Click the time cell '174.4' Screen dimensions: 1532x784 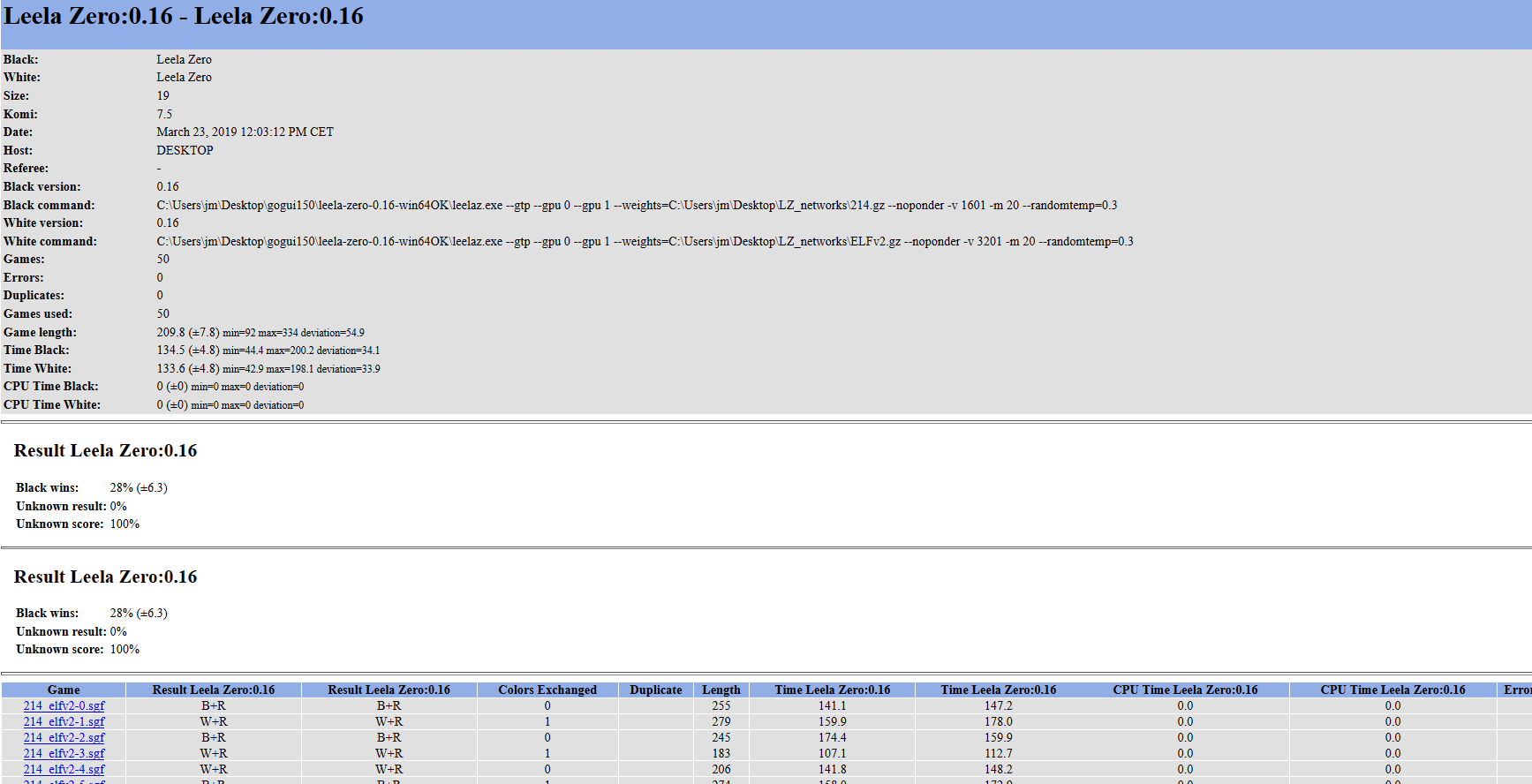click(832, 737)
